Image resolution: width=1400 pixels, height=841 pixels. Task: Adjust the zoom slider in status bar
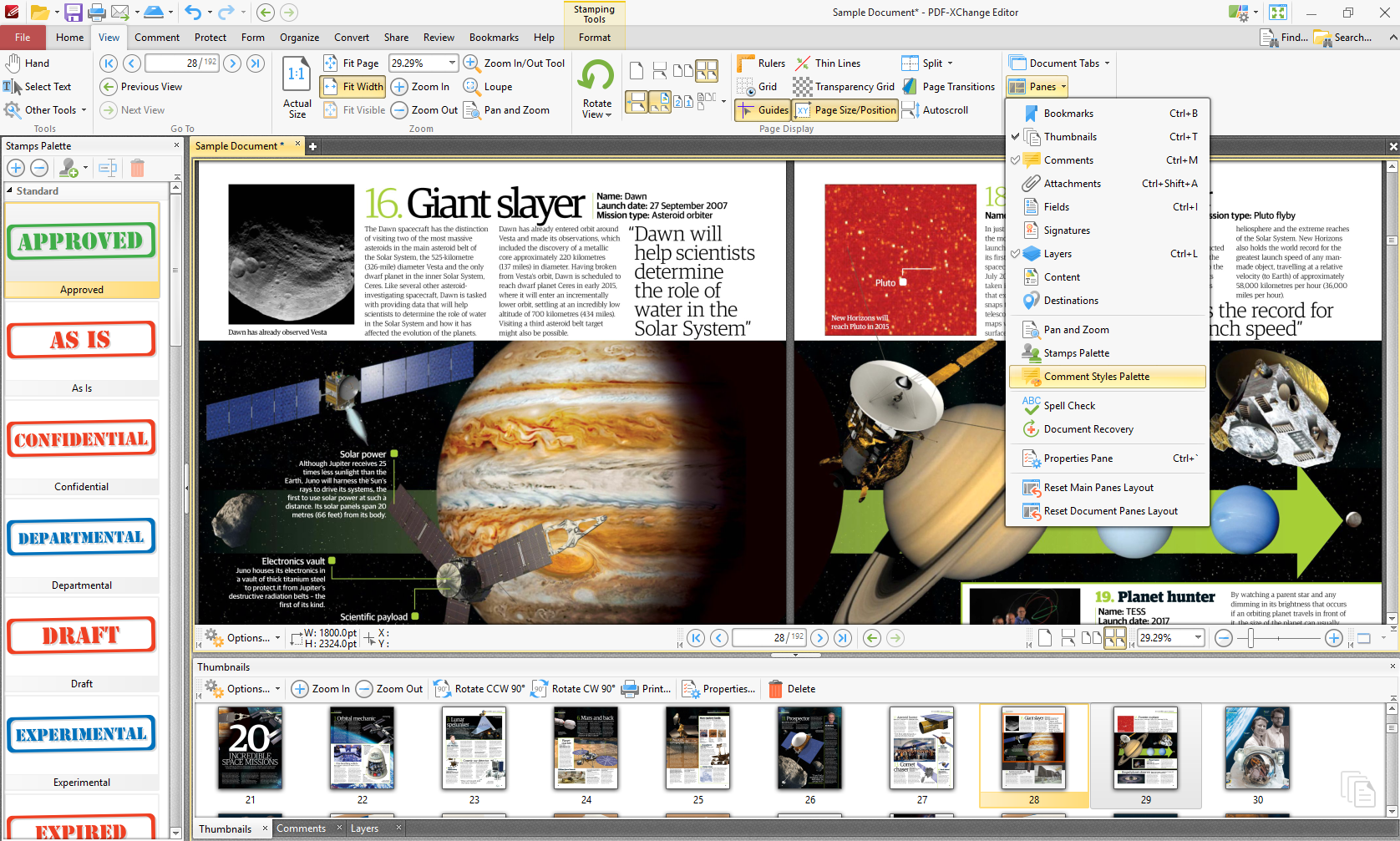(1250, 638)
